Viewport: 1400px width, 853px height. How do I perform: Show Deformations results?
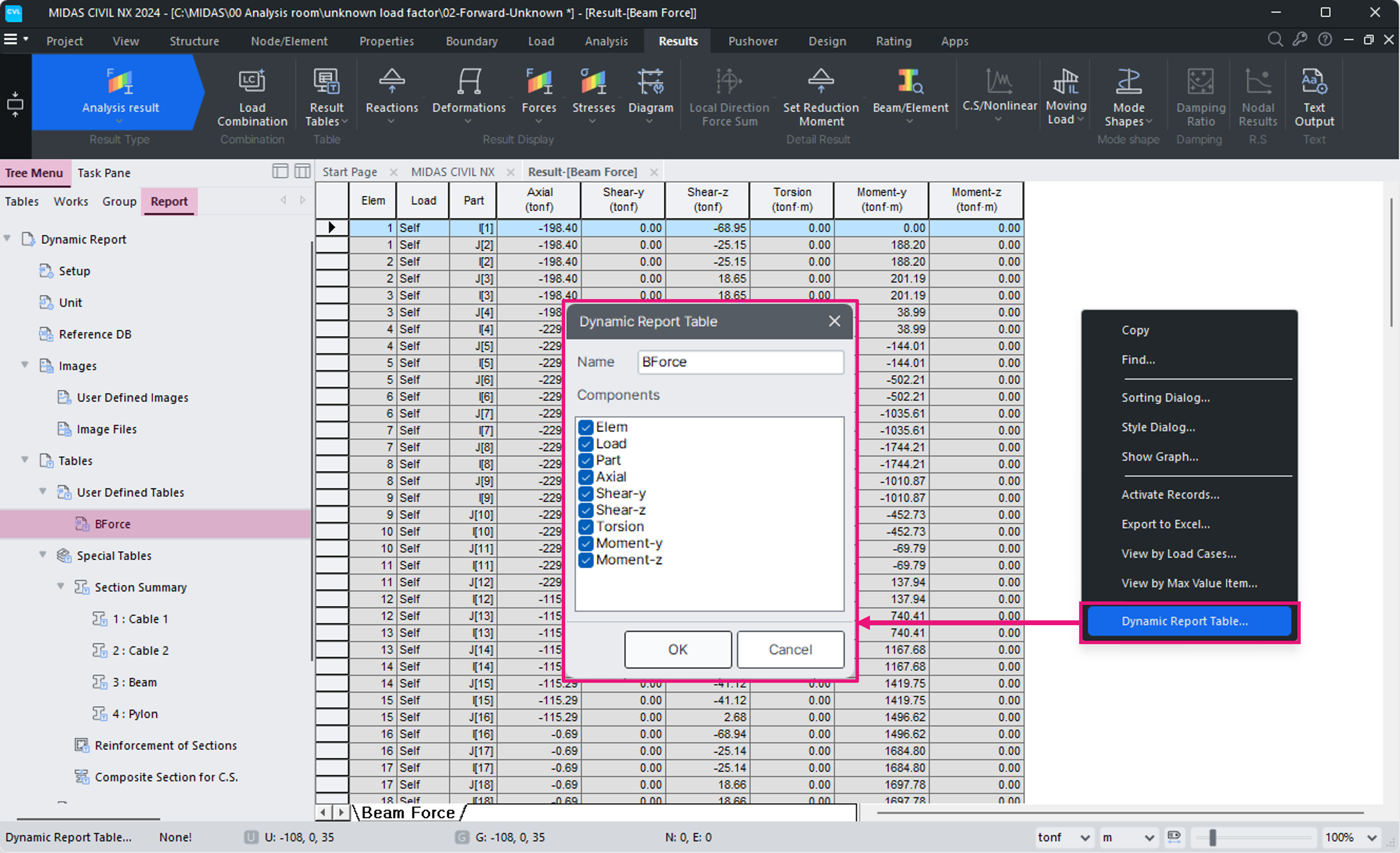click(x=469, y=95)
